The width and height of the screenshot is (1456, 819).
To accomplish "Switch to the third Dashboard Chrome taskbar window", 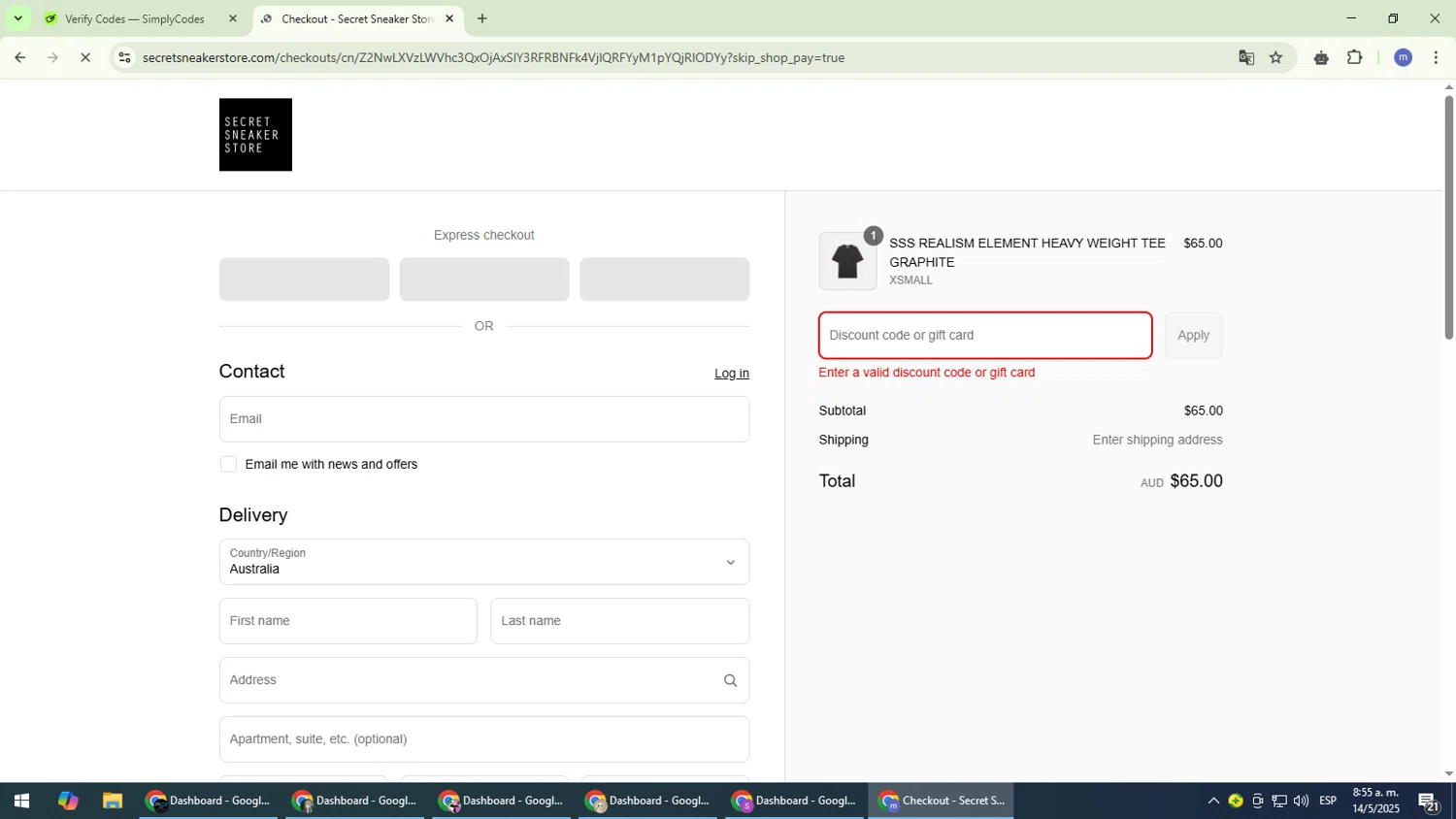I will pos(502,801).
